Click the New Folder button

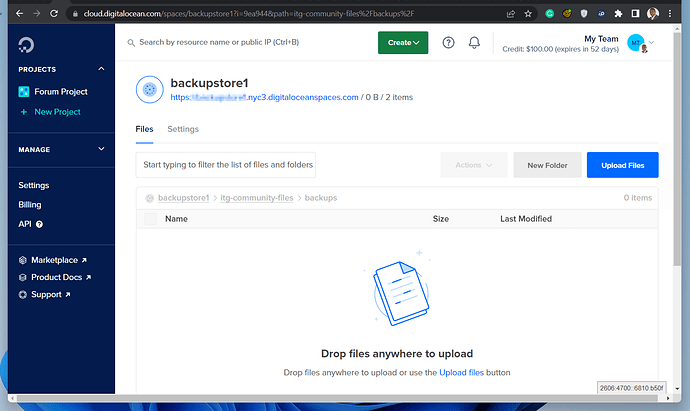click(547, 165)
